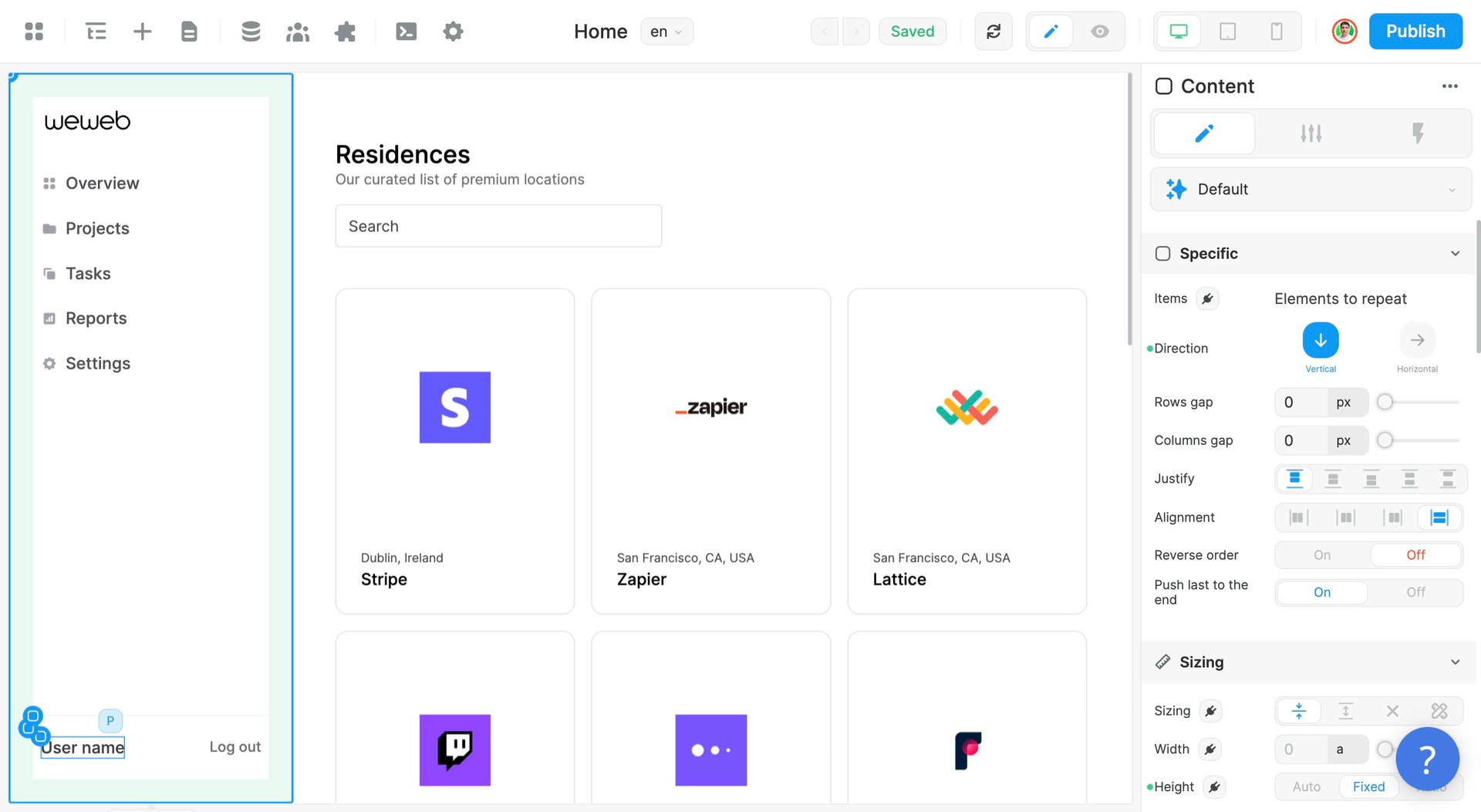The width and height of the screenshot is (1481, 812).
Task: Change the Columns gap px unit
Action: click(1348, 441)
